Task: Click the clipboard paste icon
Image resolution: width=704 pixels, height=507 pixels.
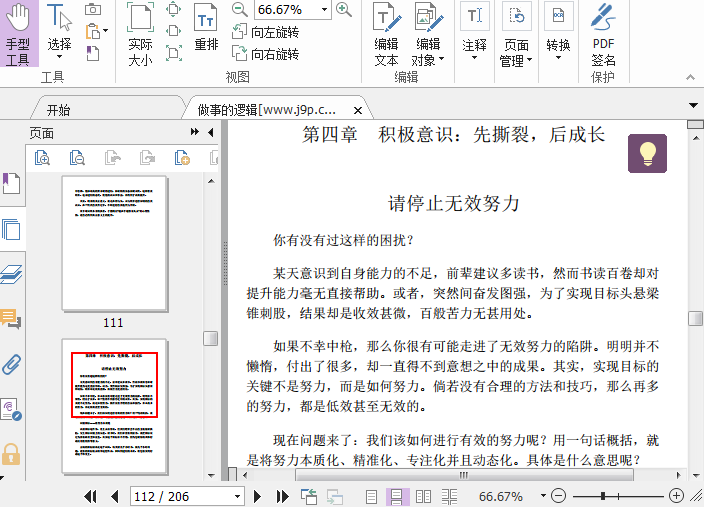Action: coord(93,31)
